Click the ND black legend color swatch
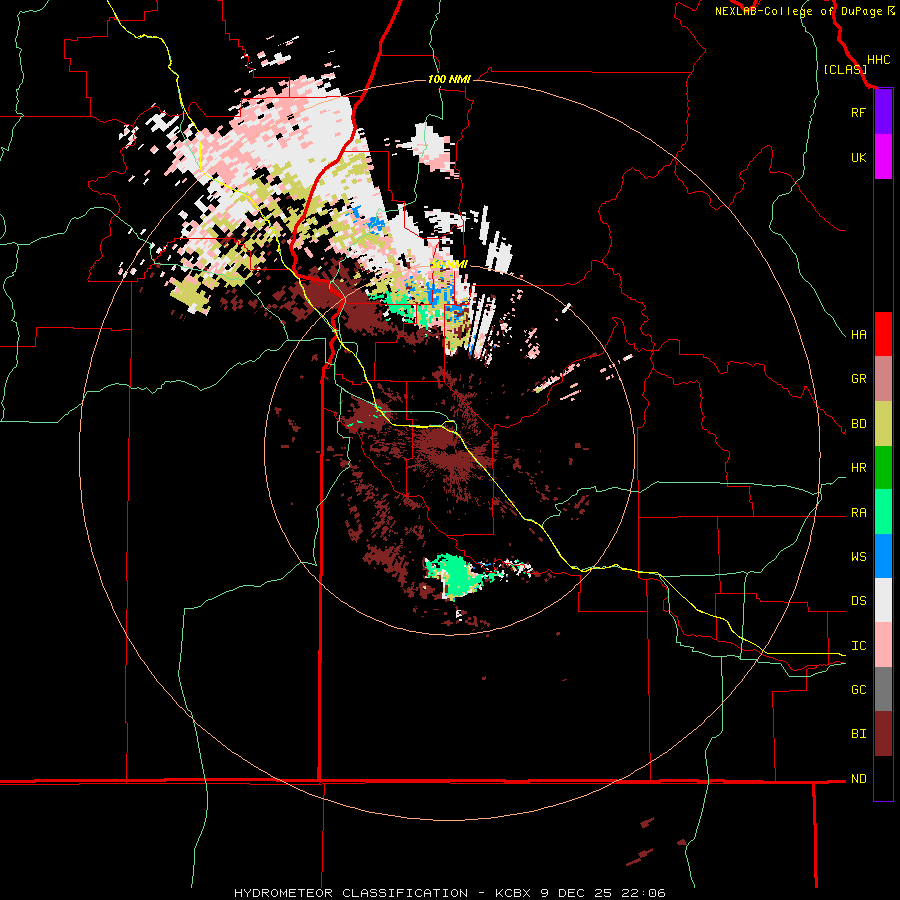900x900 pixels. click(883, 778)
